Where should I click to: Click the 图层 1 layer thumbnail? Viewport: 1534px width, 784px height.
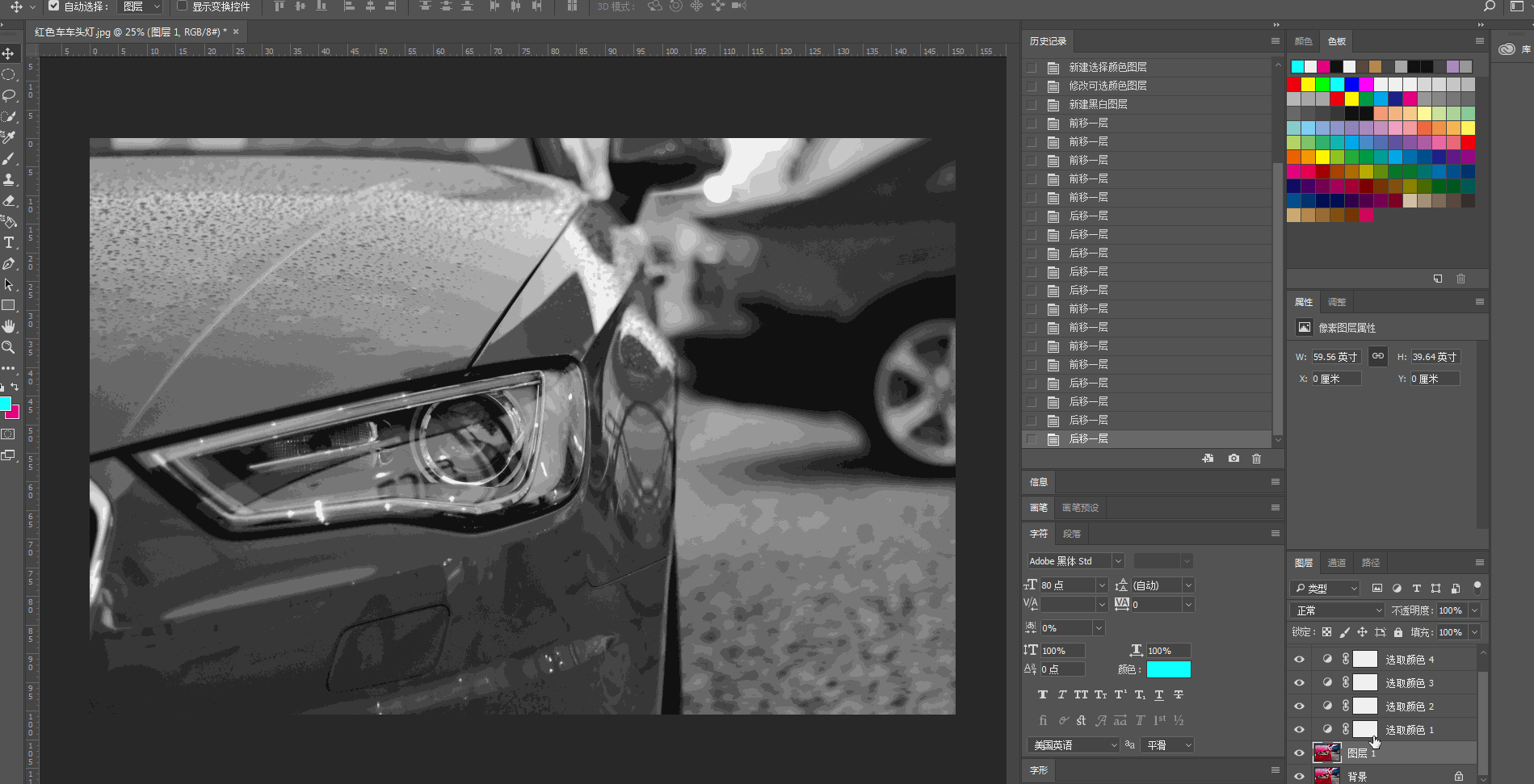[1326, 753]
